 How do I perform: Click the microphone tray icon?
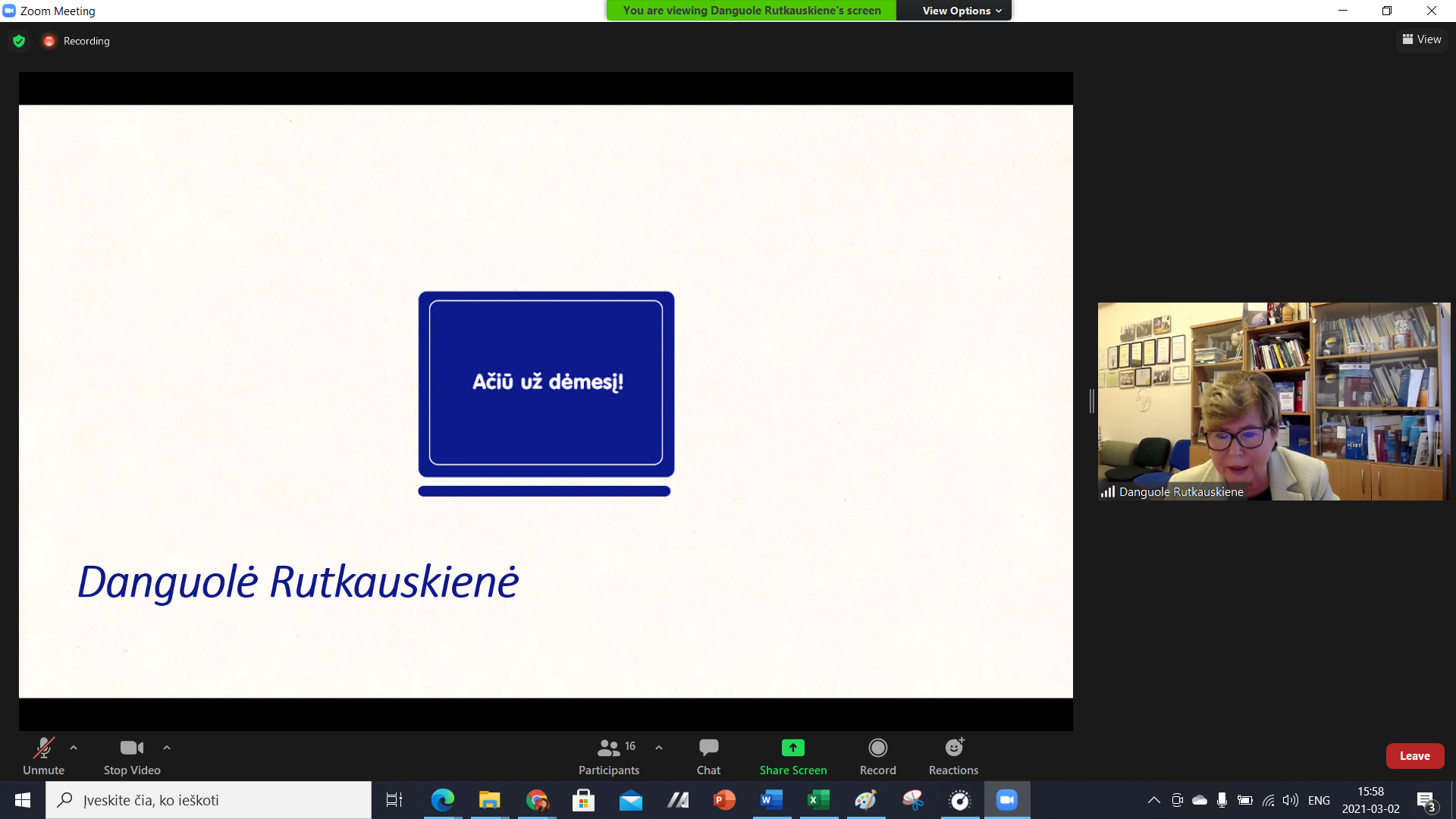(x=1222, y=800)
